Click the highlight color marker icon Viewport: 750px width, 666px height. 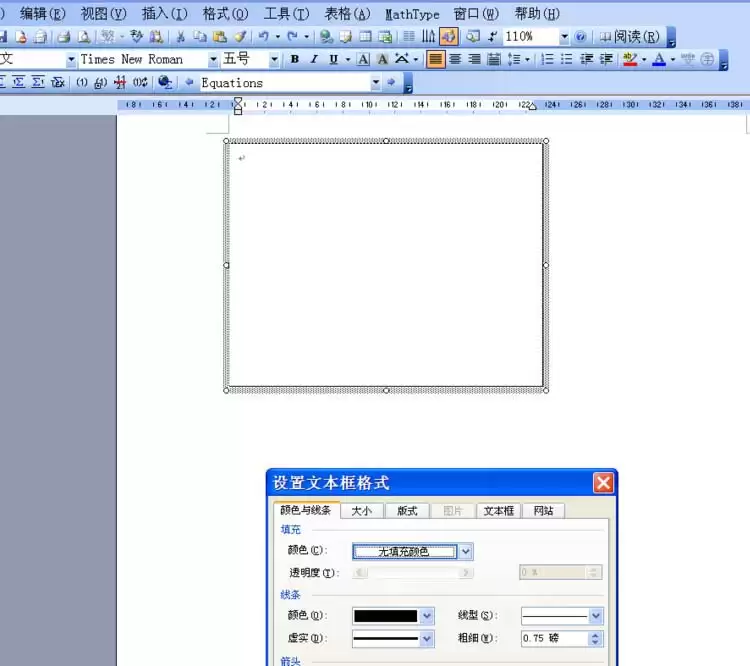pyautogui.click(x=630, y=59)
